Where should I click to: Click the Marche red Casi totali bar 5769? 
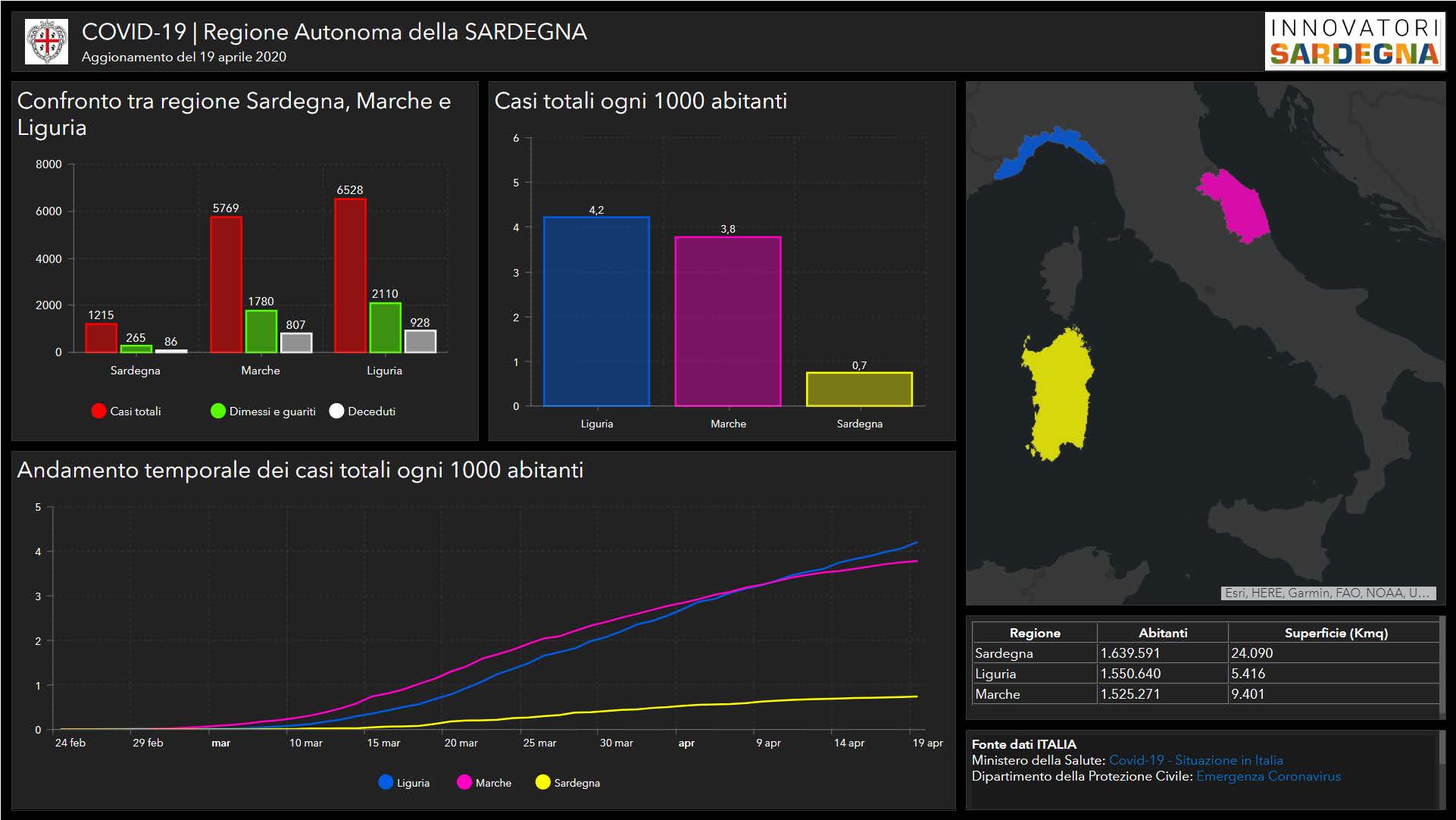pyautogui.click(x=226, y=284)
